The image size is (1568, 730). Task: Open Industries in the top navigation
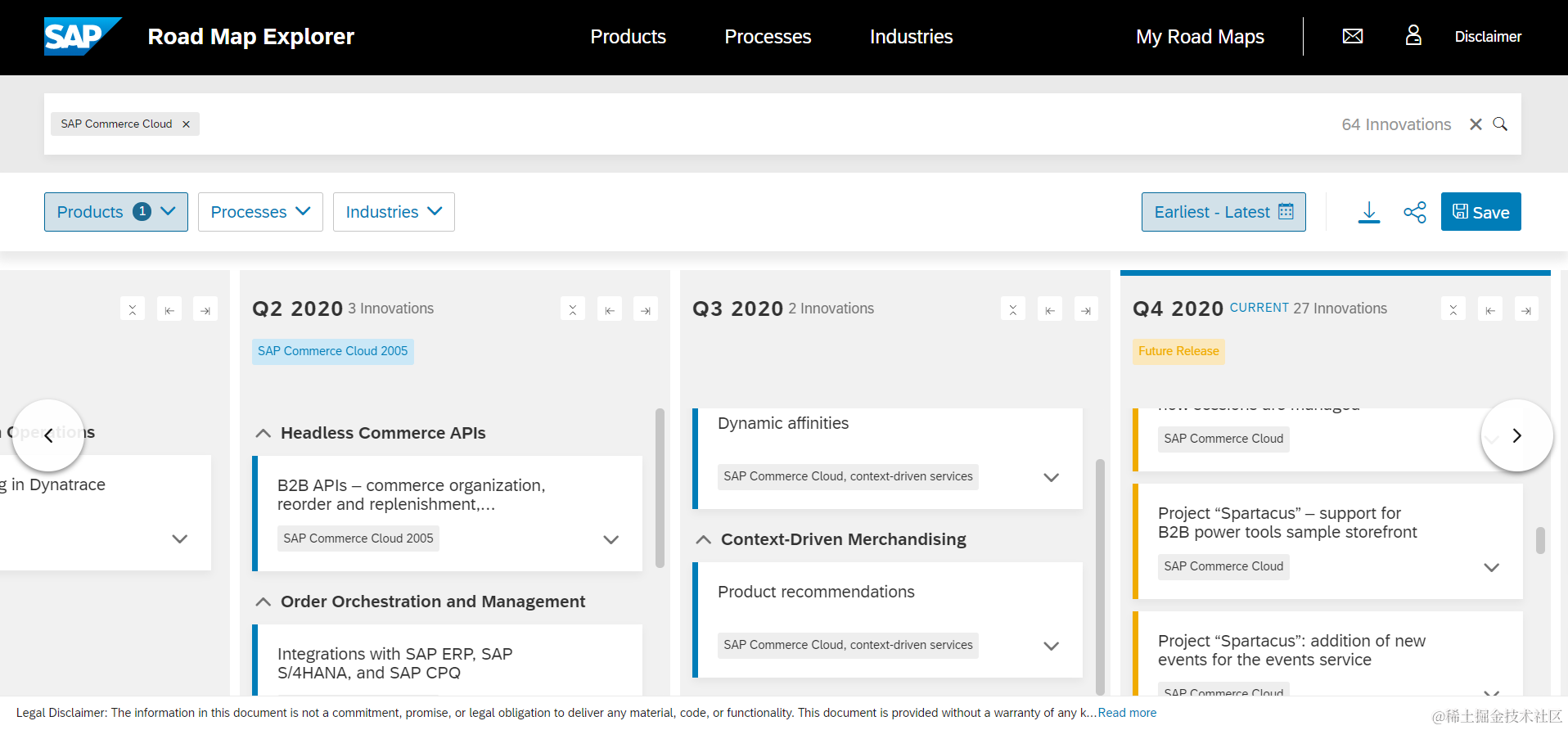pos(911,37)
